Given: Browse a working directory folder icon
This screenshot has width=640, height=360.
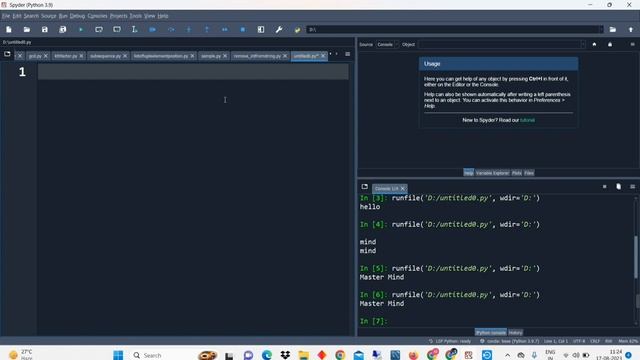Looking at the screenshot, I should click(613, 29).
